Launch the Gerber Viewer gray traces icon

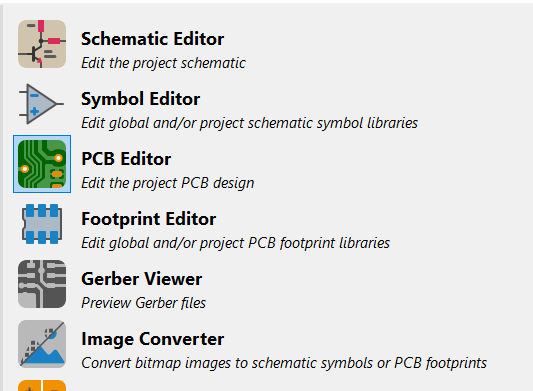pyautogui.click(x=42, y=284)
